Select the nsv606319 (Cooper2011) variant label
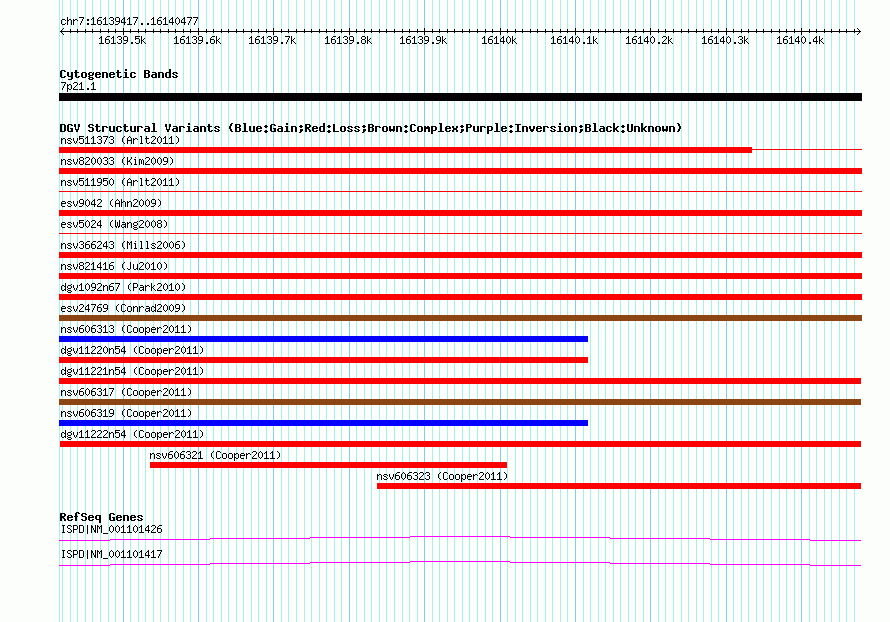890x622 pixels. pos(127,413)
